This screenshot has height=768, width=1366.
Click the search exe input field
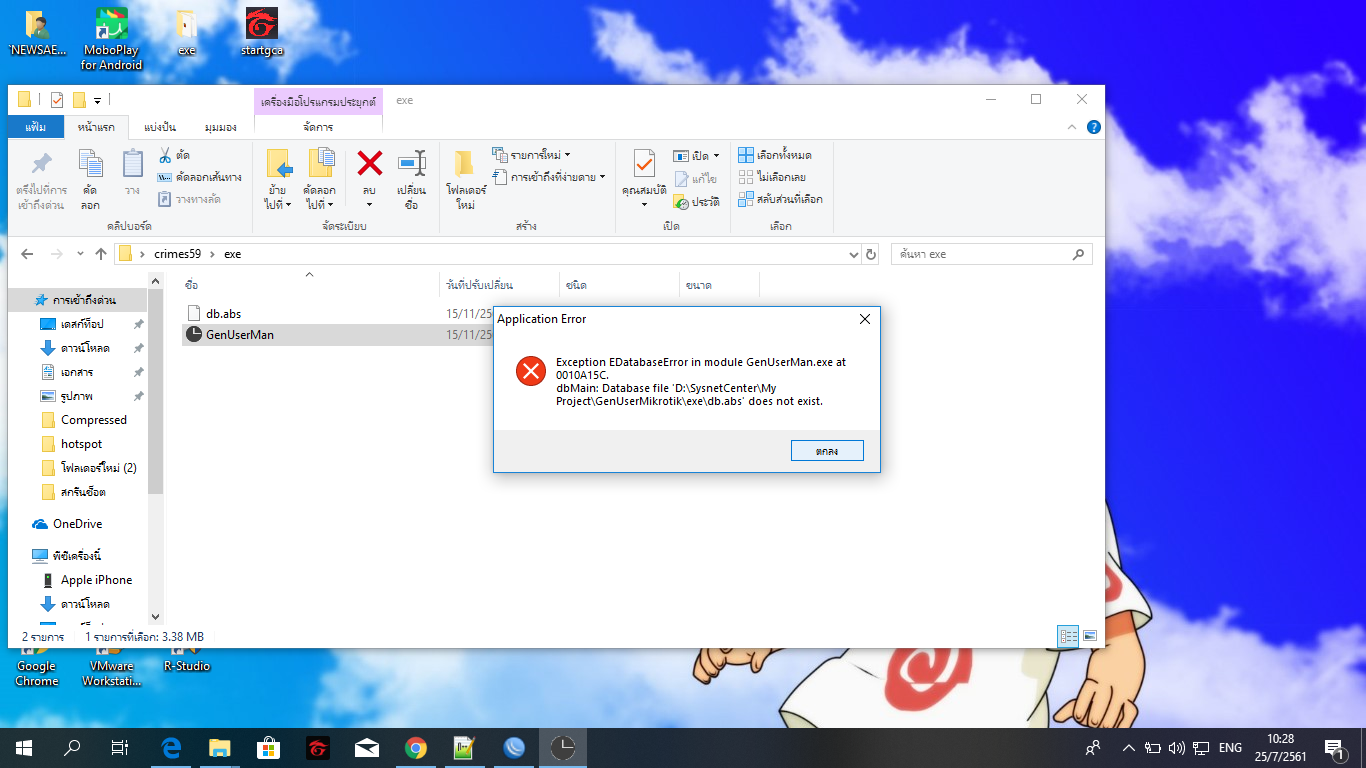coord(980,254)
